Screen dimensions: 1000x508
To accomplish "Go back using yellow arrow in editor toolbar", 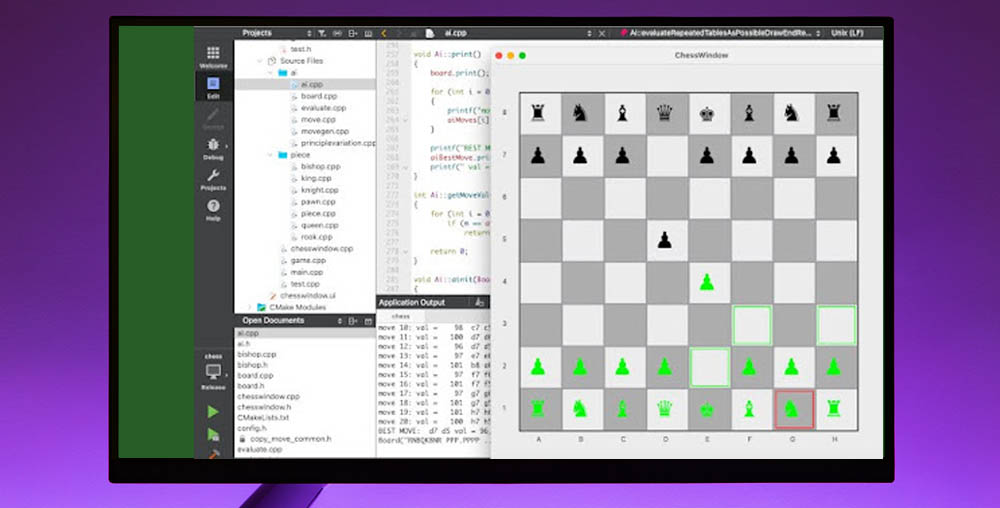I will coord(384,33).
